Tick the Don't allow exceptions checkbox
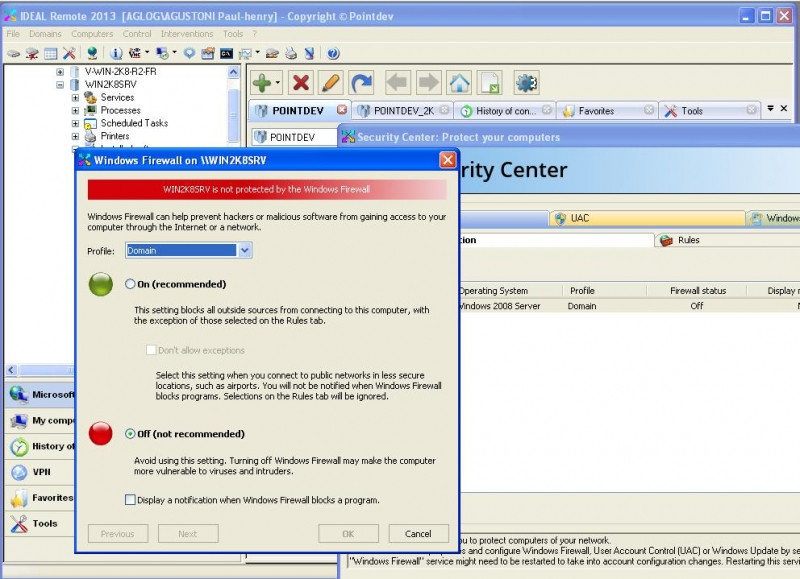This screenshot has width=800, height=579. pyautogui.click(x=151, y=350)
